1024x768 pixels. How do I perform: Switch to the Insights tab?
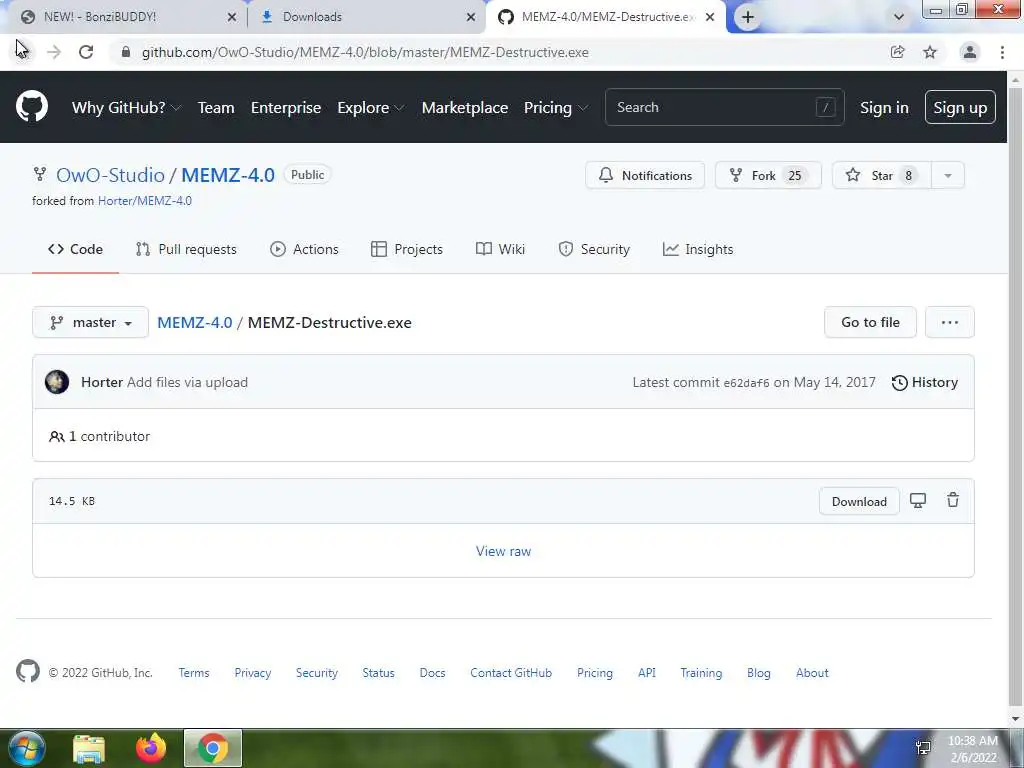click(x=698, y=249)
